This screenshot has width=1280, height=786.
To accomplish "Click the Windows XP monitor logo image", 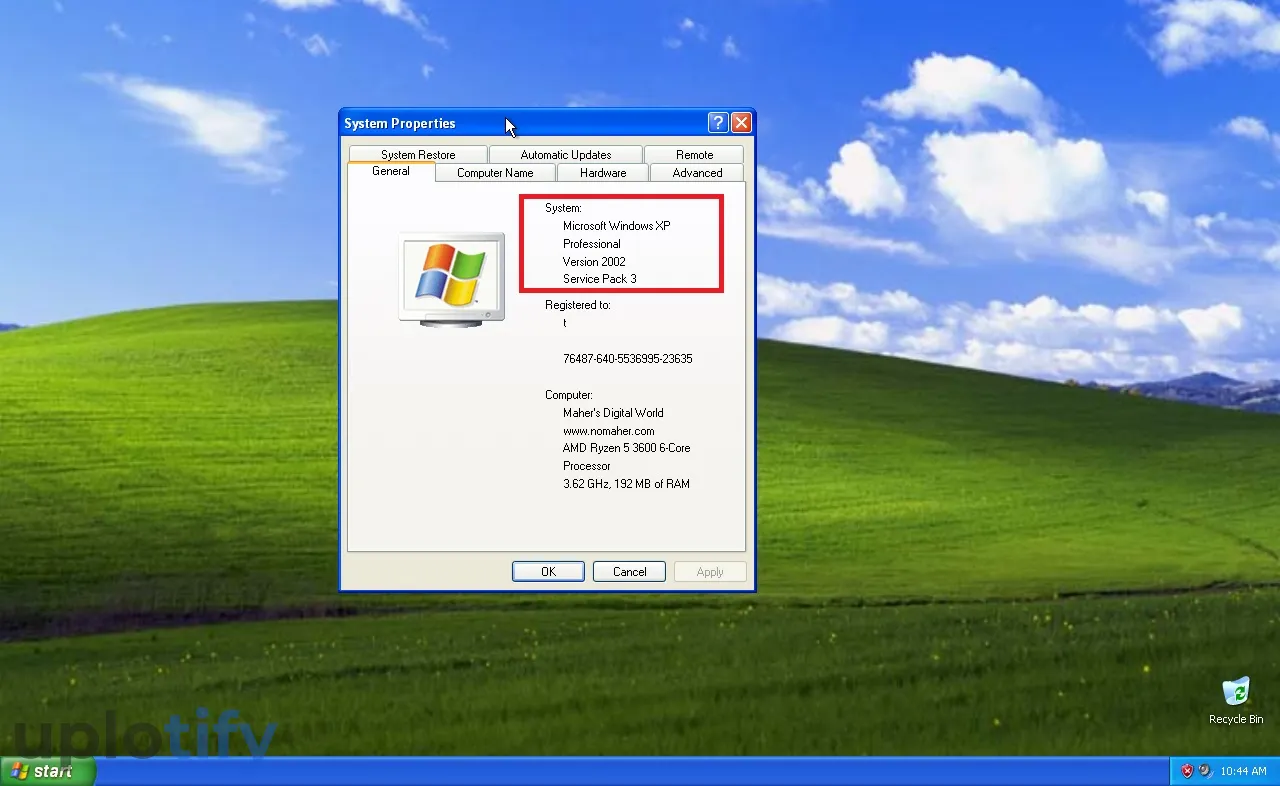I will click(451, 279).
